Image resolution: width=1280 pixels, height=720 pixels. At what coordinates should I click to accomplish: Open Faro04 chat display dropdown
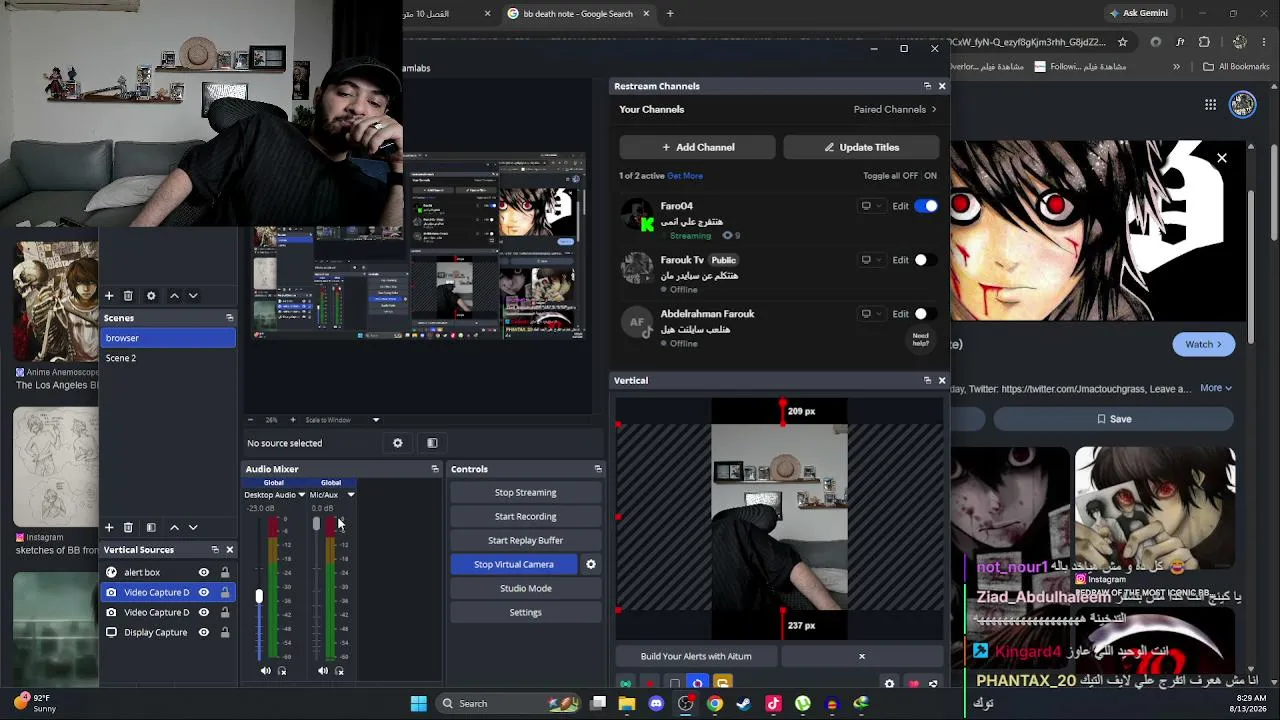(871, 206)
